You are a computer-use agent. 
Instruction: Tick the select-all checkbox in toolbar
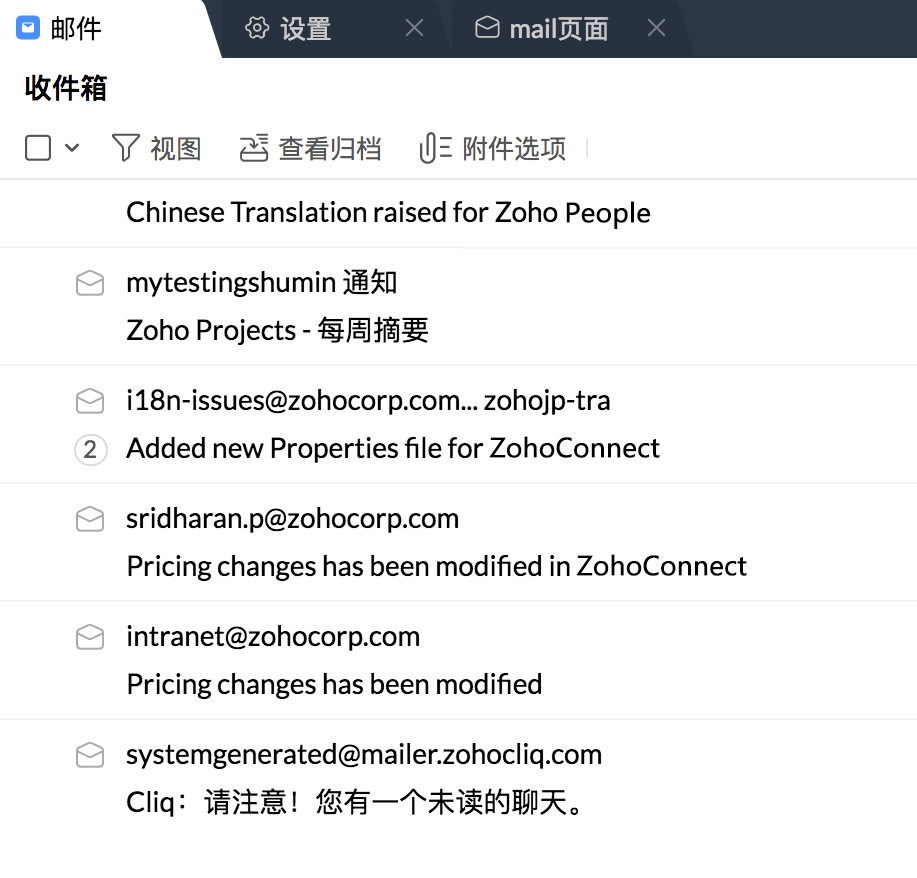[x=38, y=148]
